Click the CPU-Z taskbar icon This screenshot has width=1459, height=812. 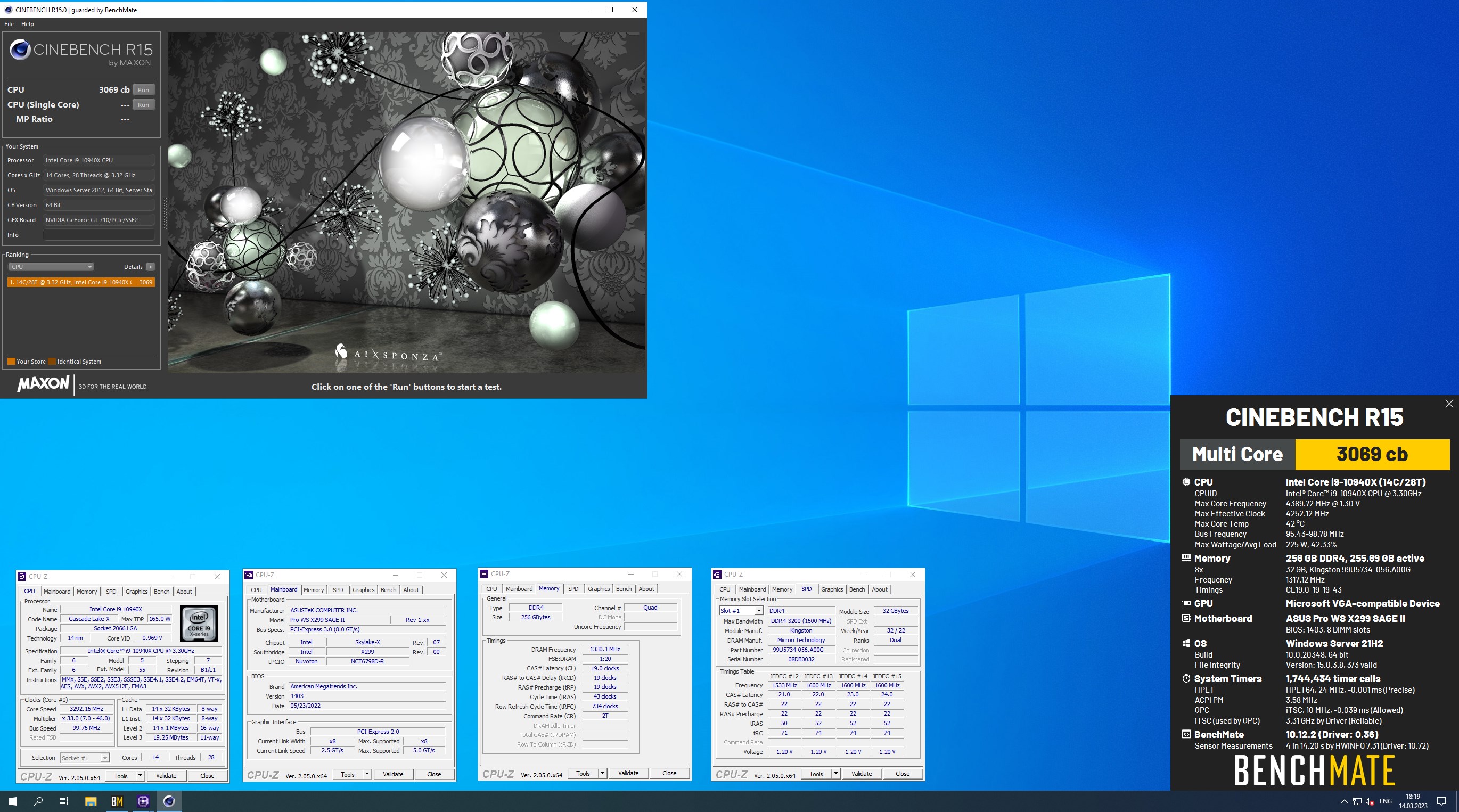click(x=143, y=801)
